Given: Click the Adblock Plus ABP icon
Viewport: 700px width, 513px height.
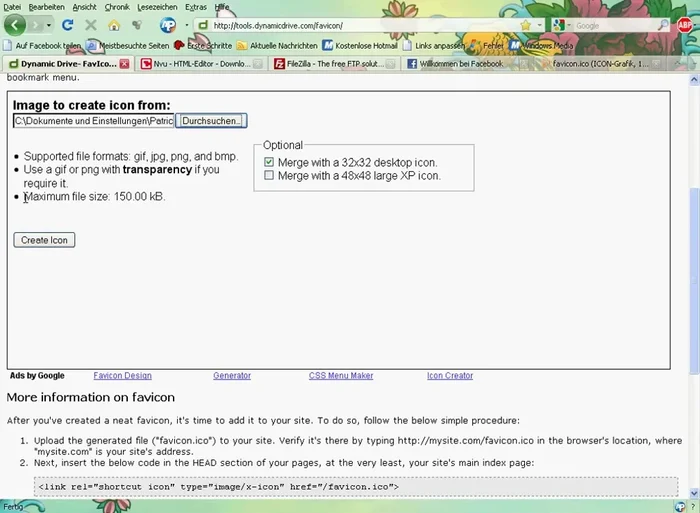Looking at the screenshot, I should tap(685, 25).
